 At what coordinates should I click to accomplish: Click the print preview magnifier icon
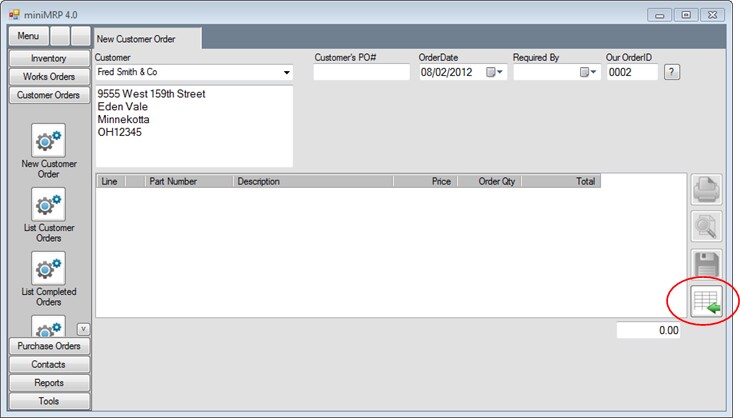(x=708, y=227)
